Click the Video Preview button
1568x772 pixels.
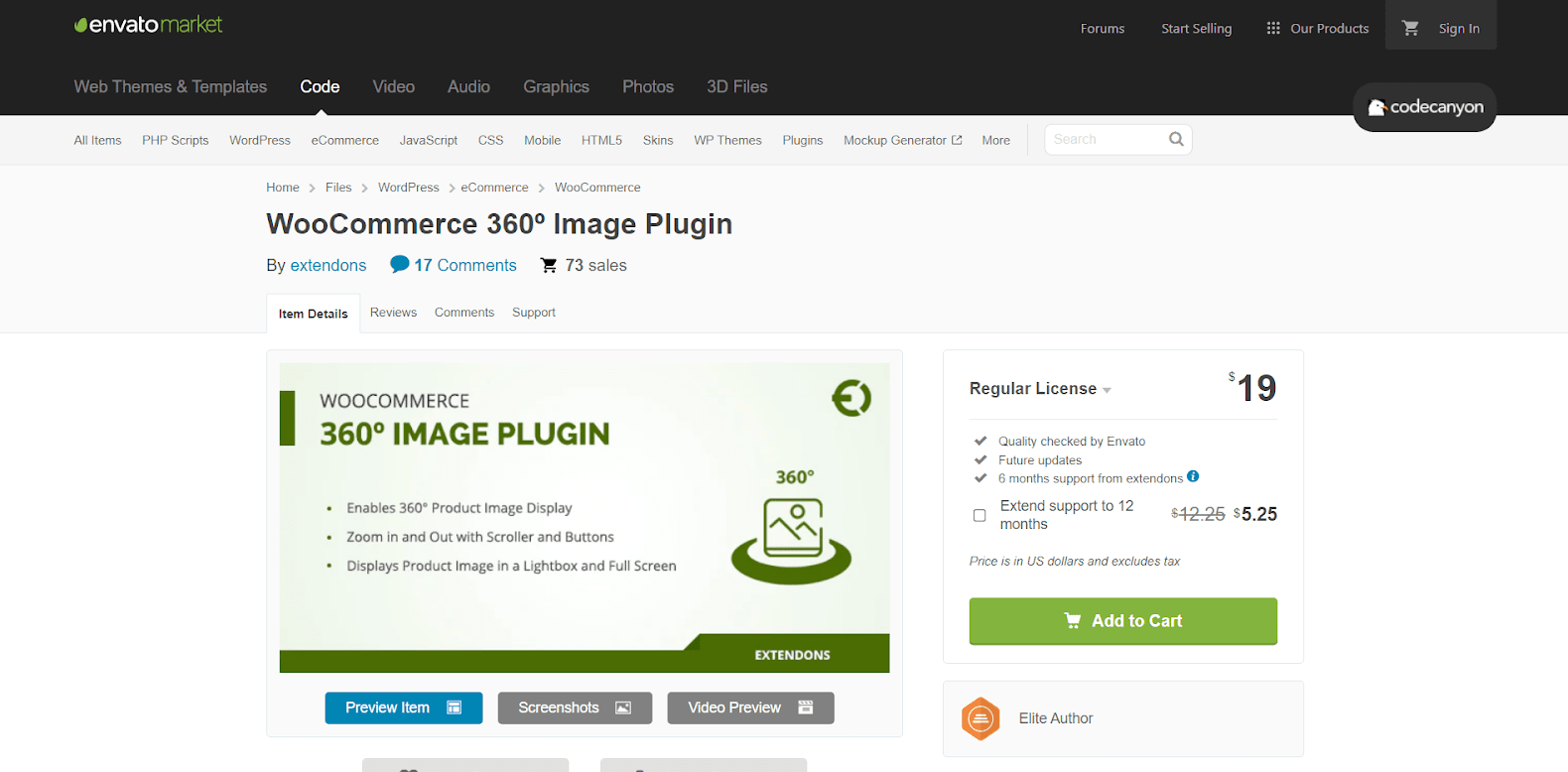click(750, 708)
